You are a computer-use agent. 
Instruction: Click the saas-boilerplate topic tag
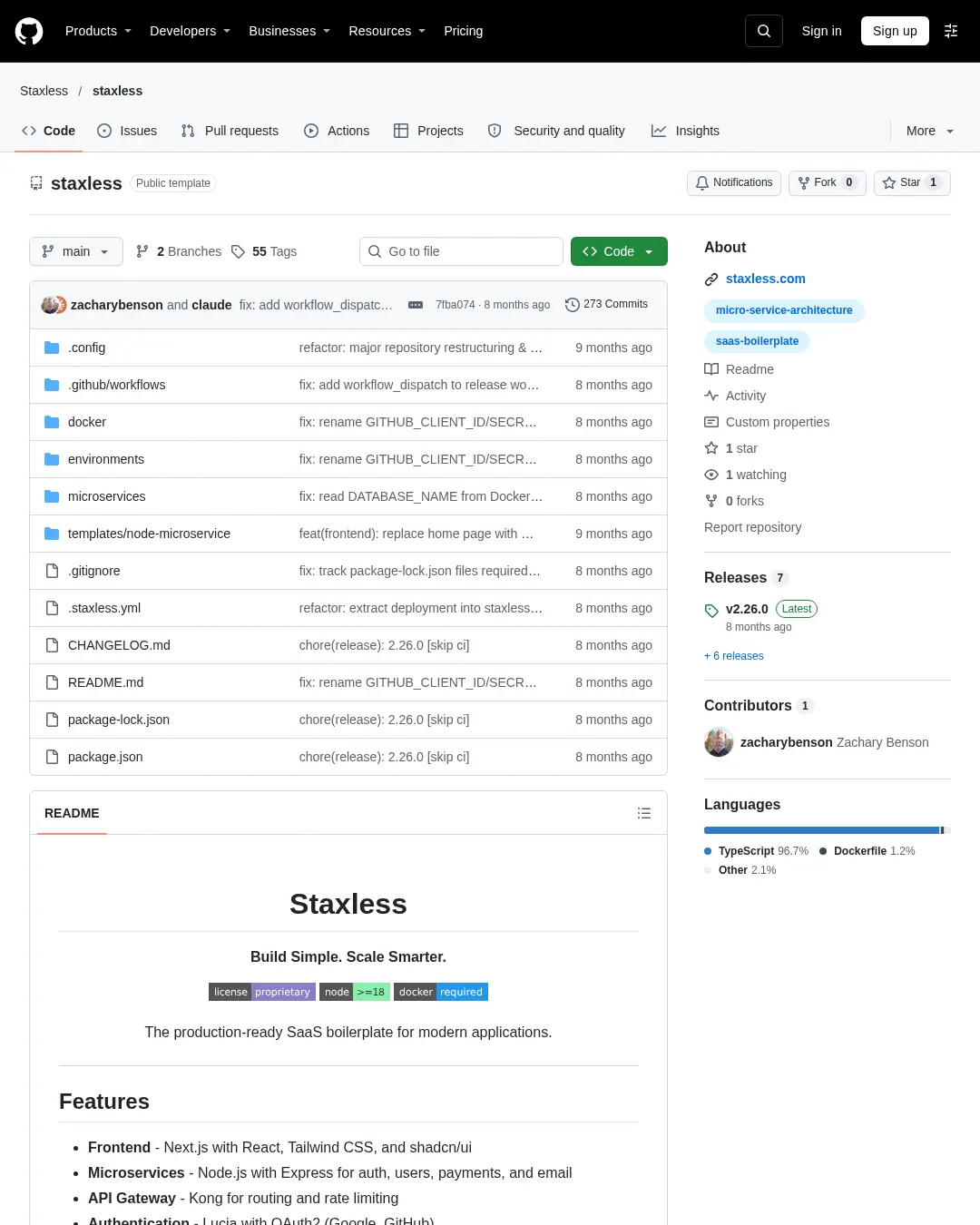click(x=757, y=341)
